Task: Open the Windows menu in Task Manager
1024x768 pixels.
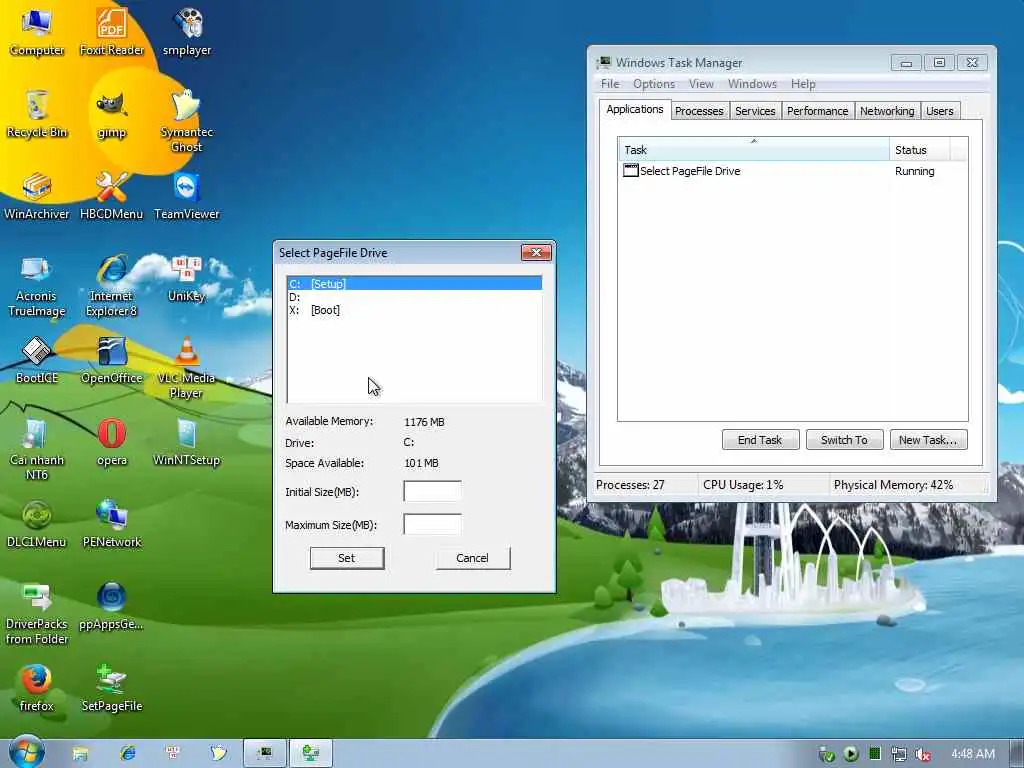Action: [752, 84]
